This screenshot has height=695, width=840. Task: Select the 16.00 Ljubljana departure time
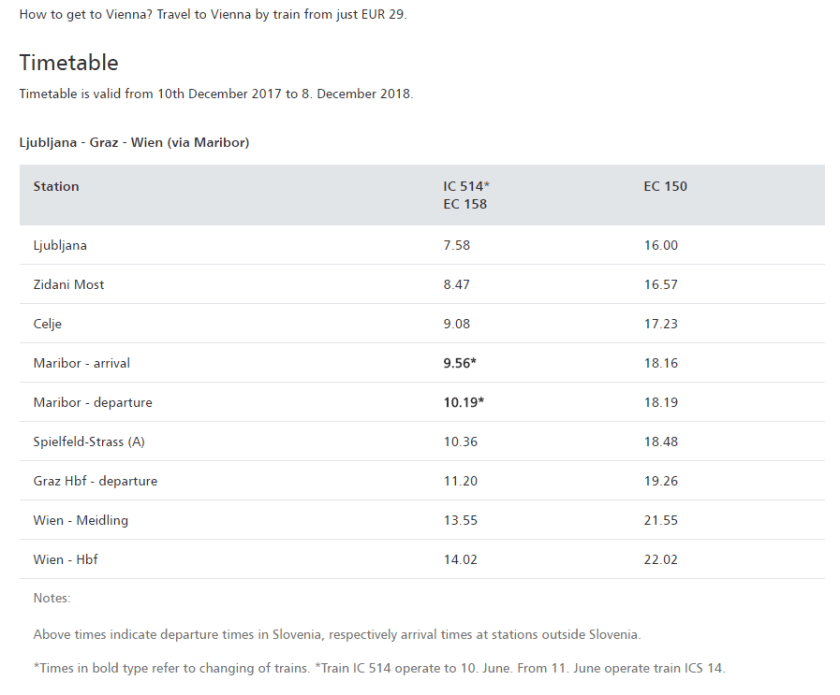point(661,245)
